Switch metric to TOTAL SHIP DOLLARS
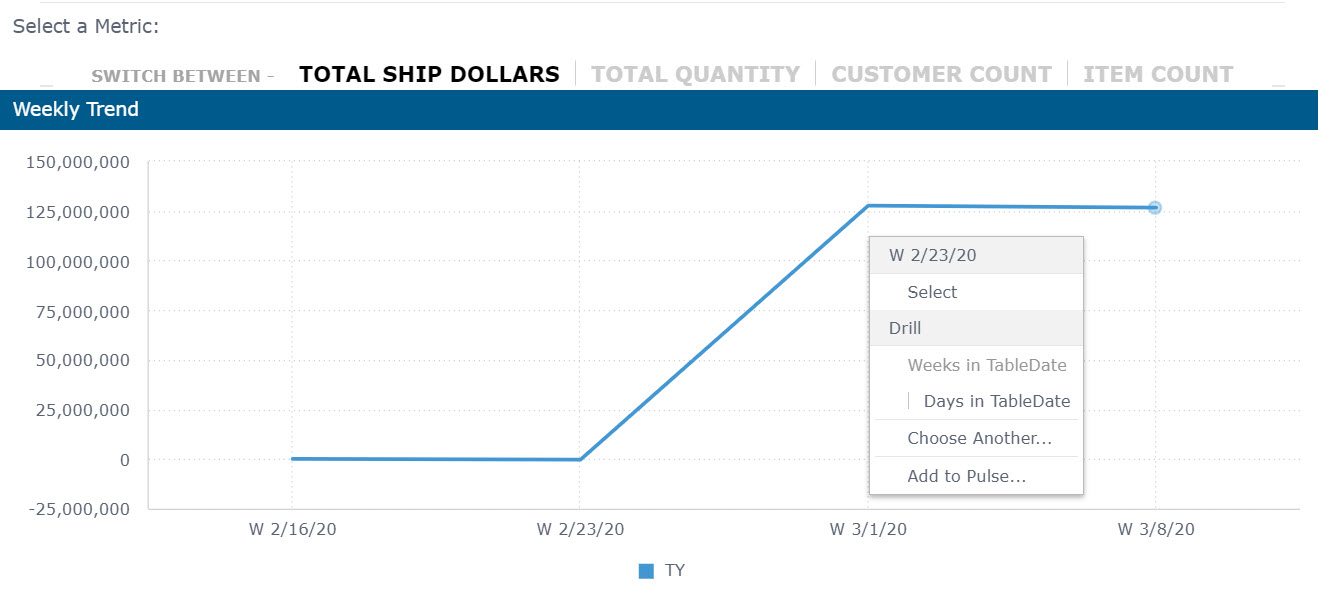 point(429,74)
